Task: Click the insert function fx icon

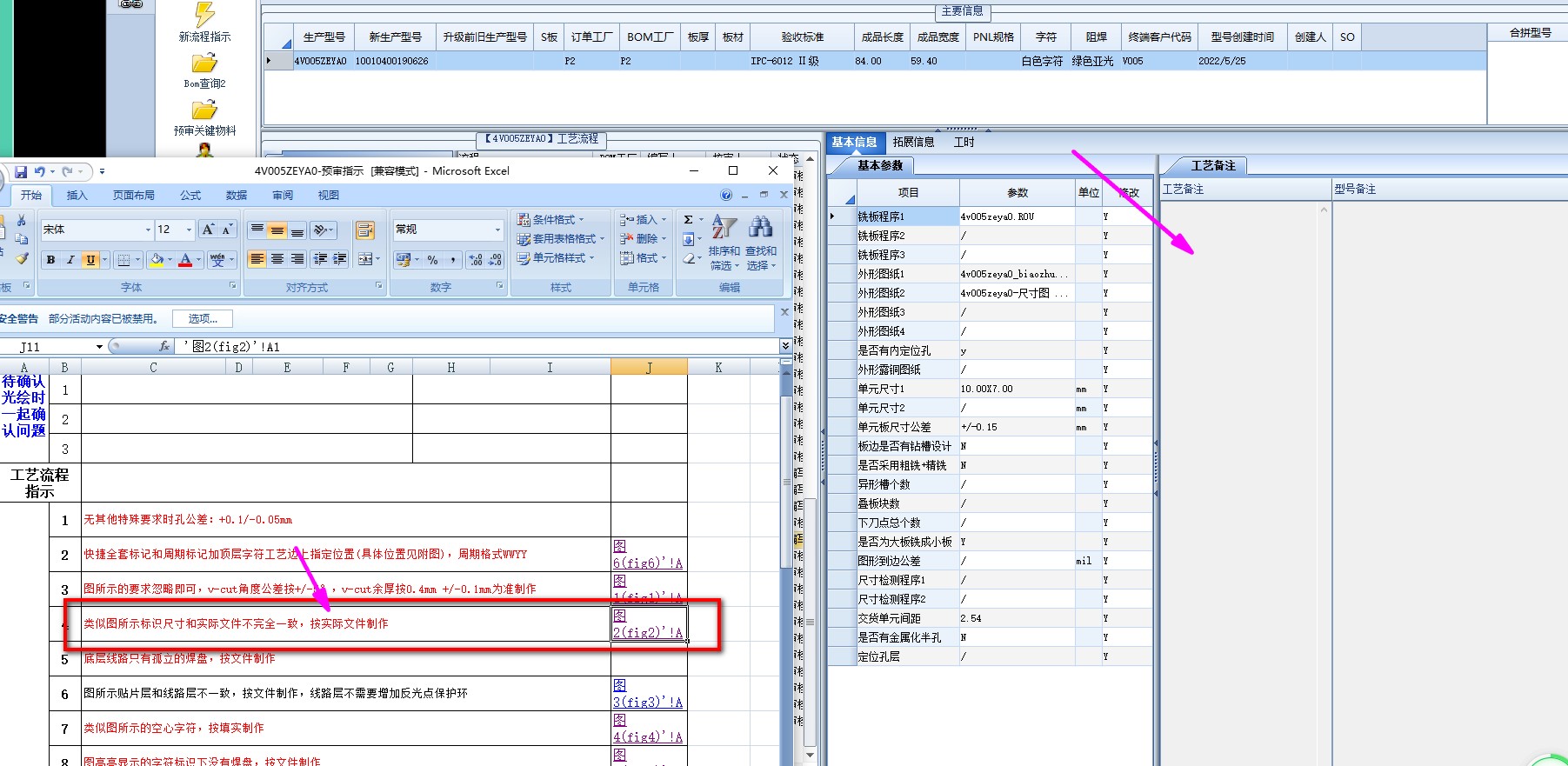Action: click(x=164, y=346)
